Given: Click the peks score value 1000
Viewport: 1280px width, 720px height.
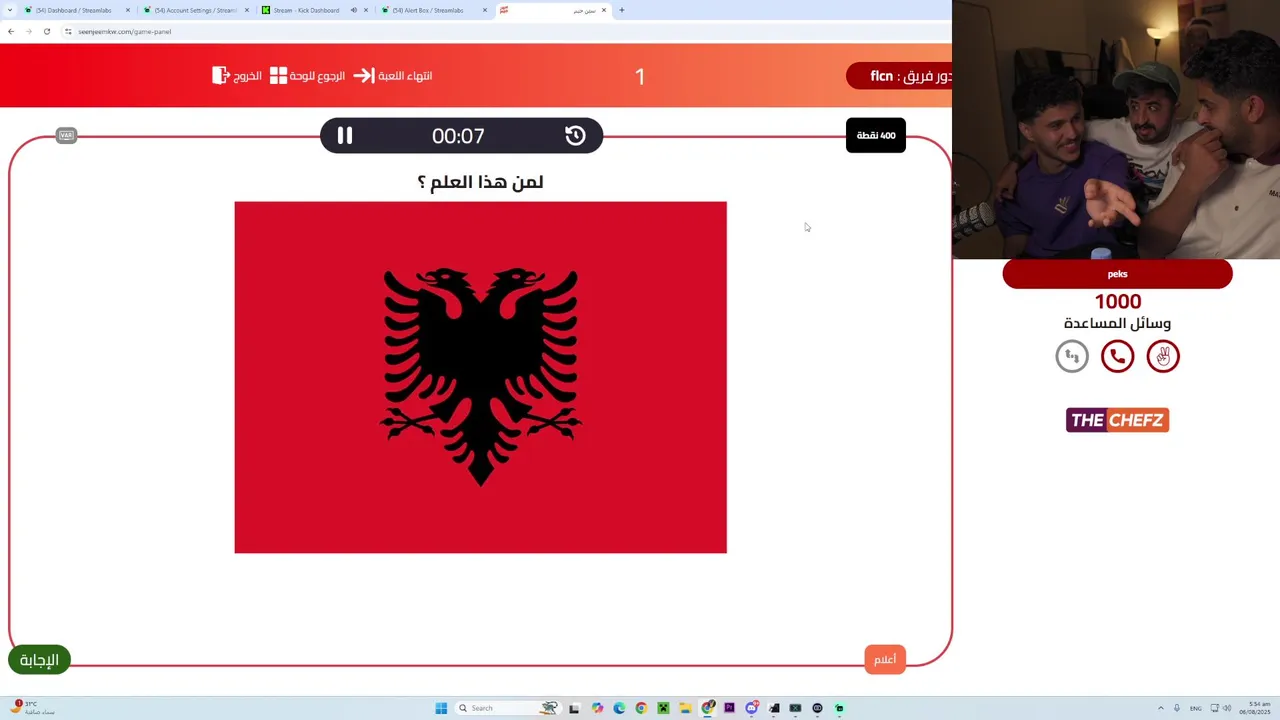Looking at the screenshot, I should [1117, 301].
